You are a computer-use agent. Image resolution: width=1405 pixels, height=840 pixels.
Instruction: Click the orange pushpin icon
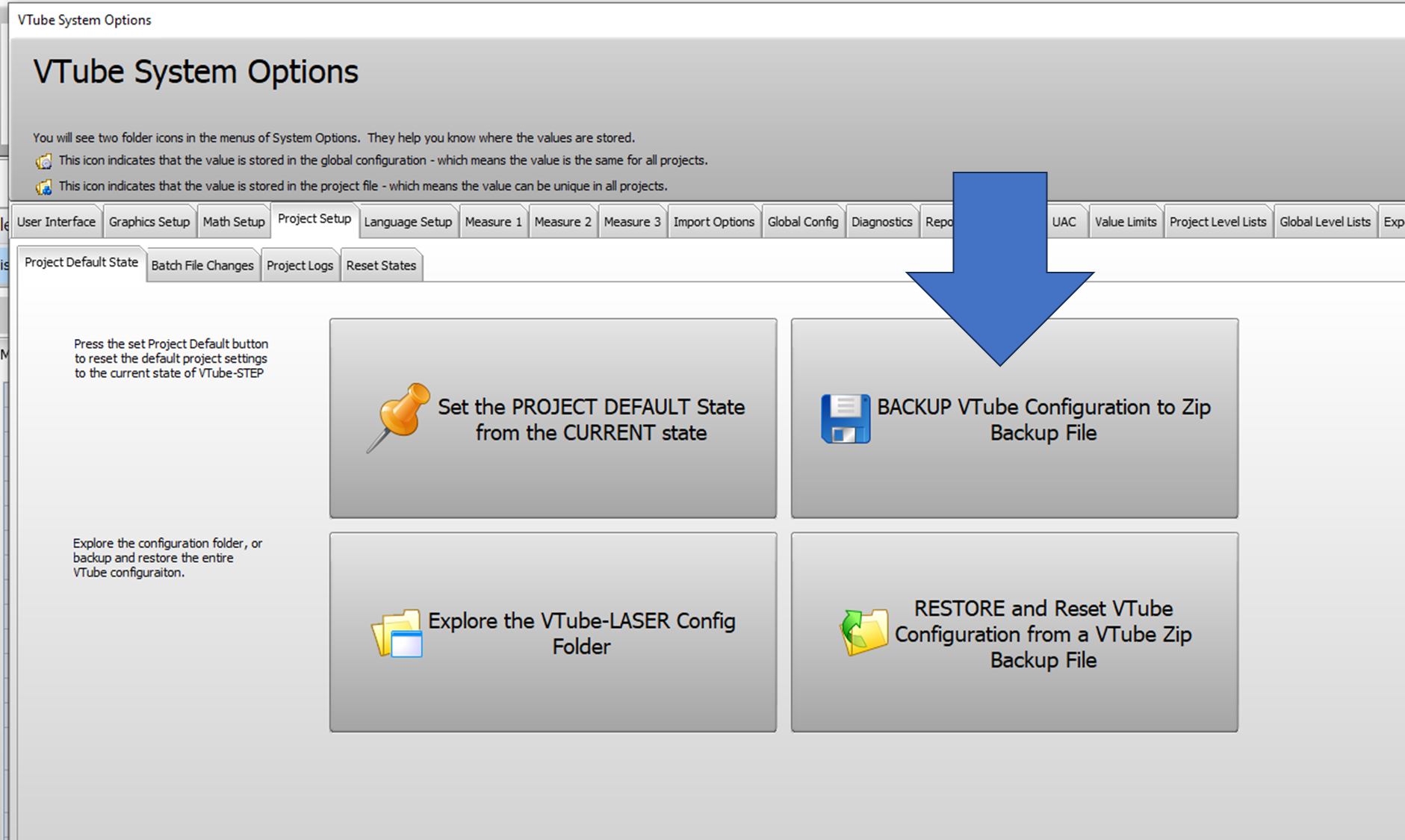(x=398, y=418)
